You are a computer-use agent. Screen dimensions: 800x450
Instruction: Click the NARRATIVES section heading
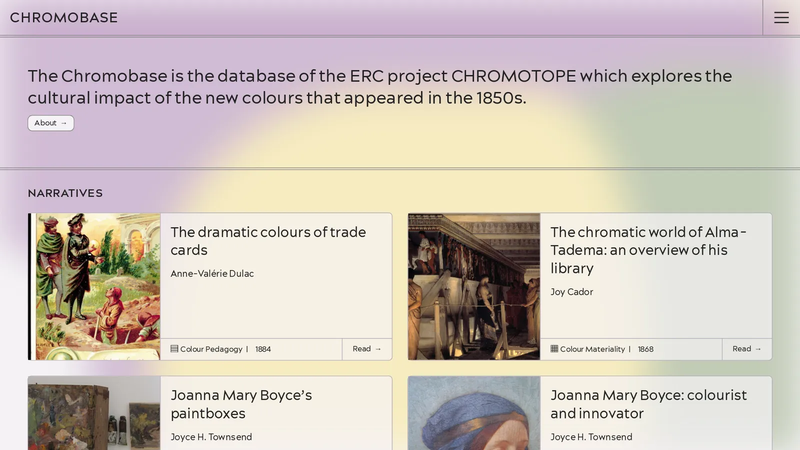65,193
